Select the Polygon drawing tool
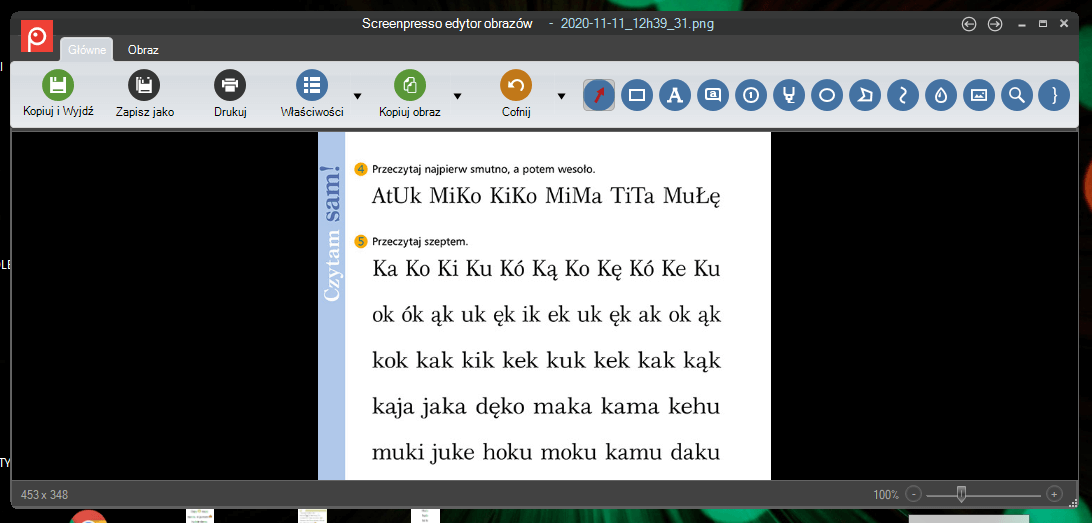The width and height of the screenshot is (1092, 523). click(865, 95)
